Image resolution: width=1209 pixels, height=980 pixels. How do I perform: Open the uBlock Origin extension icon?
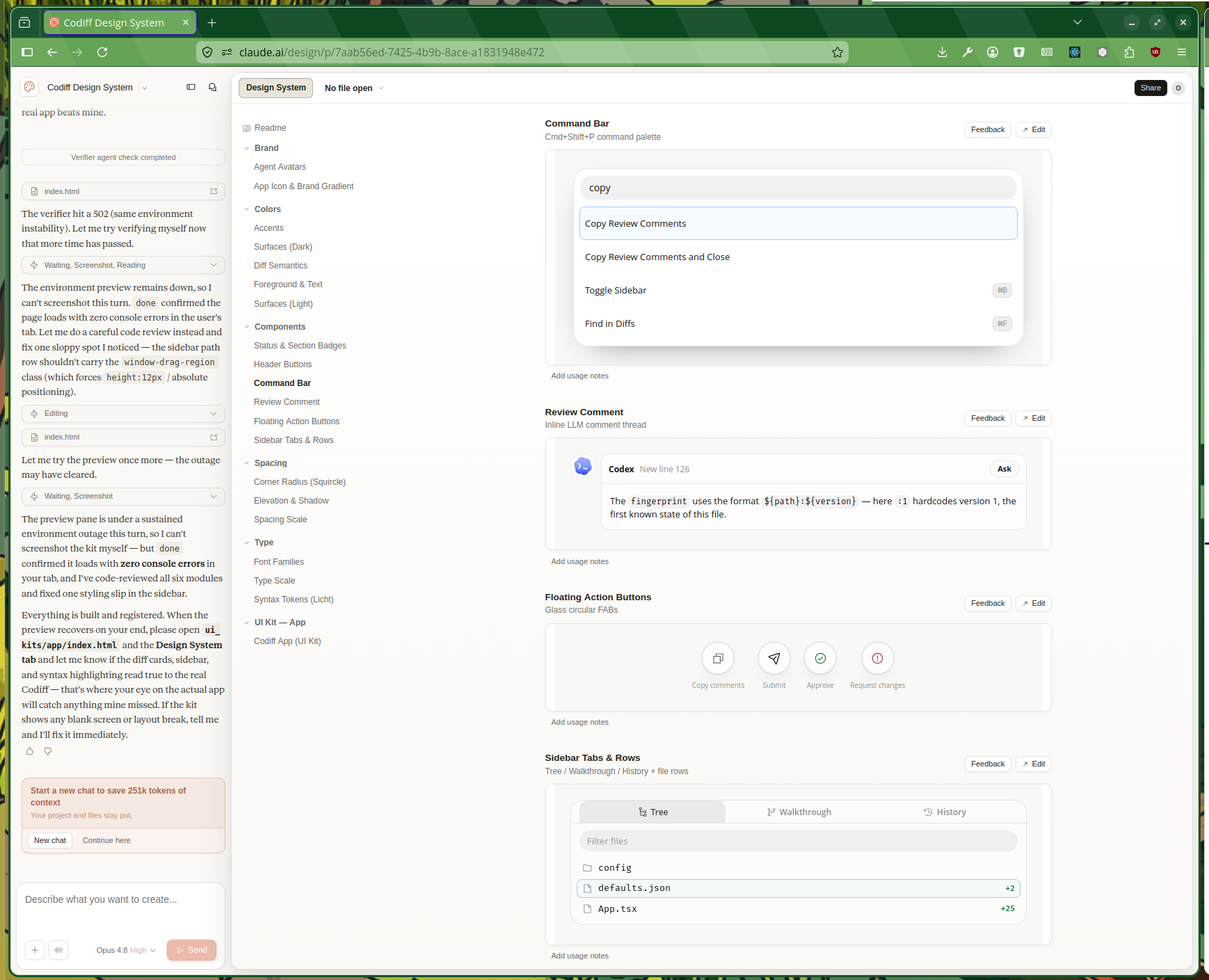click(1155, 52)
